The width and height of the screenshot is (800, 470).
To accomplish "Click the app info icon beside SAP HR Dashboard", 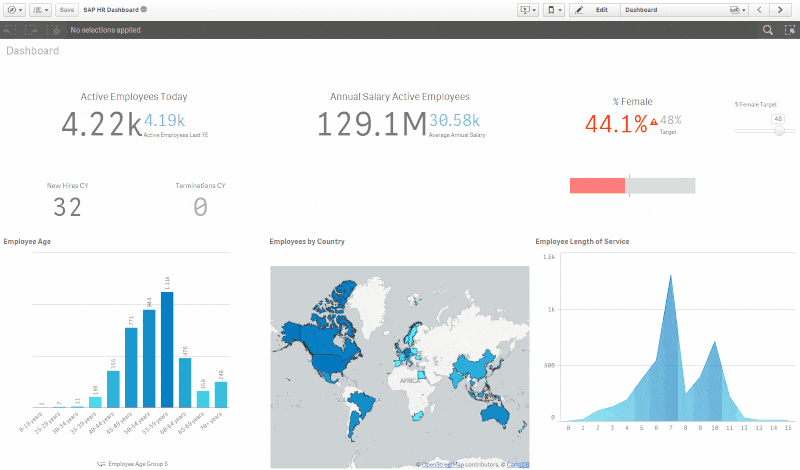I will click(x=144, y=9).
